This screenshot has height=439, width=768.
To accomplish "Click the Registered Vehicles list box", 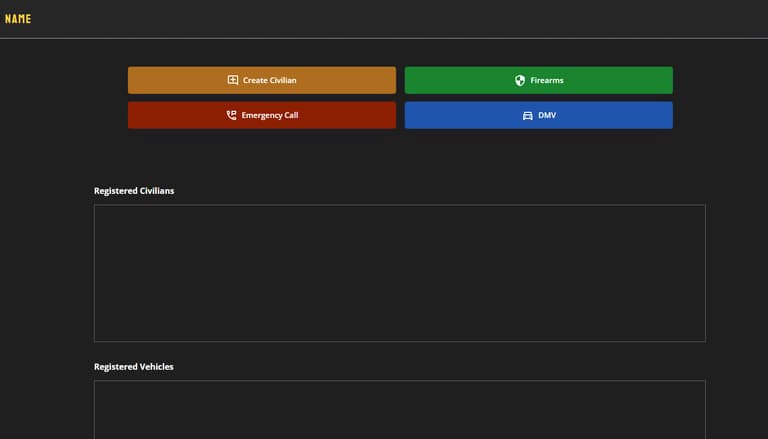I will (400, 410).
